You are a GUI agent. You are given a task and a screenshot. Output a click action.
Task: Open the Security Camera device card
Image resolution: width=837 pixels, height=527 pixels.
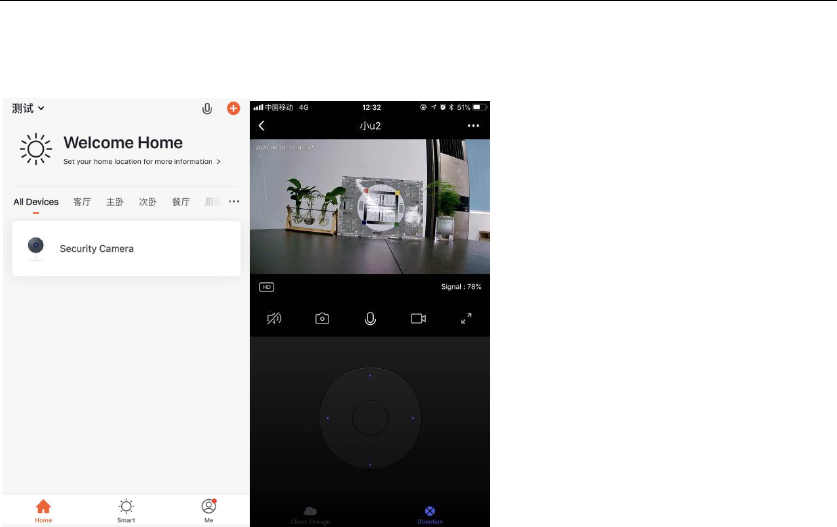(126, 249)
